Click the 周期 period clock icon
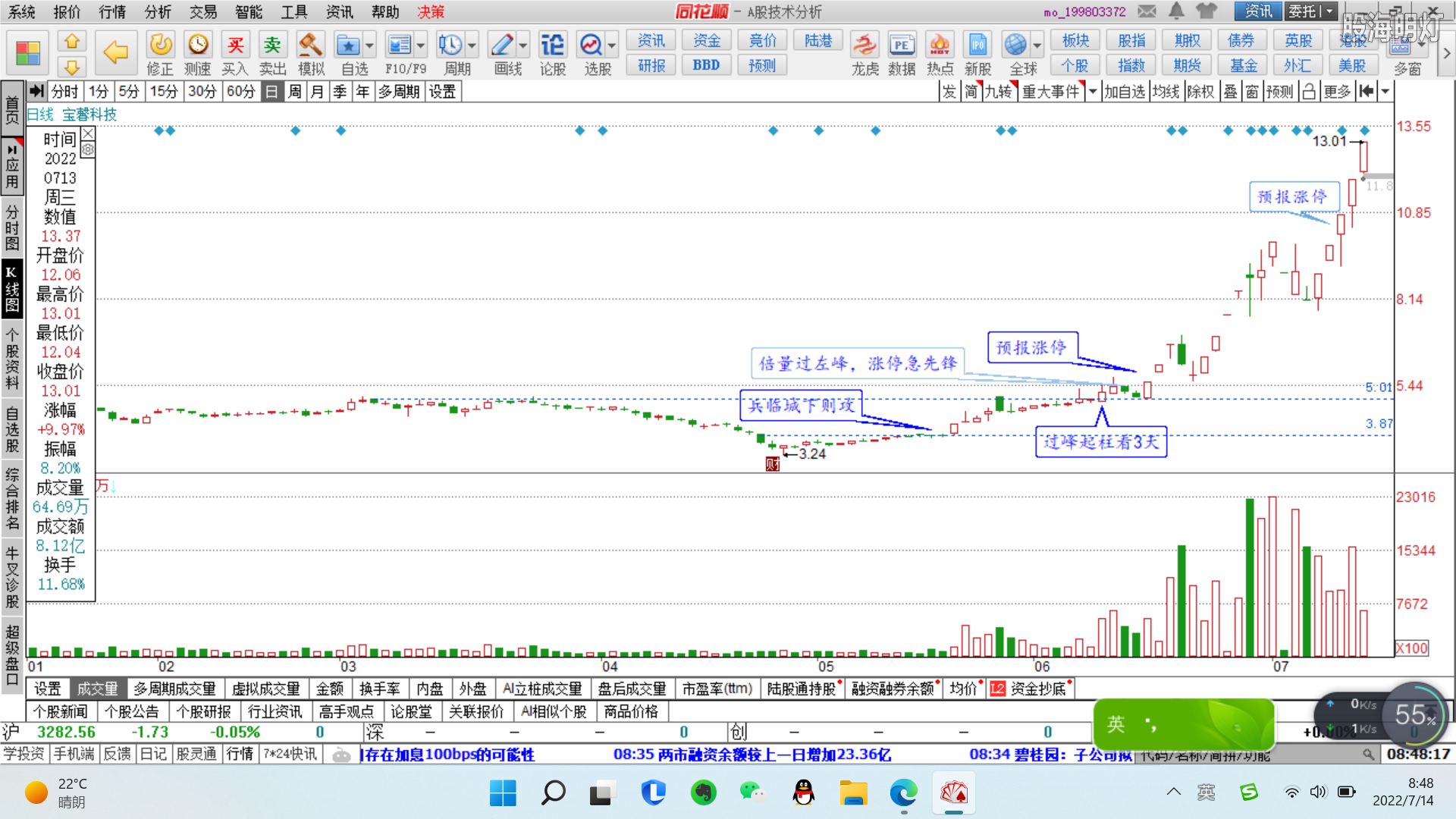 pyautogui.click(x=450, y=45)
